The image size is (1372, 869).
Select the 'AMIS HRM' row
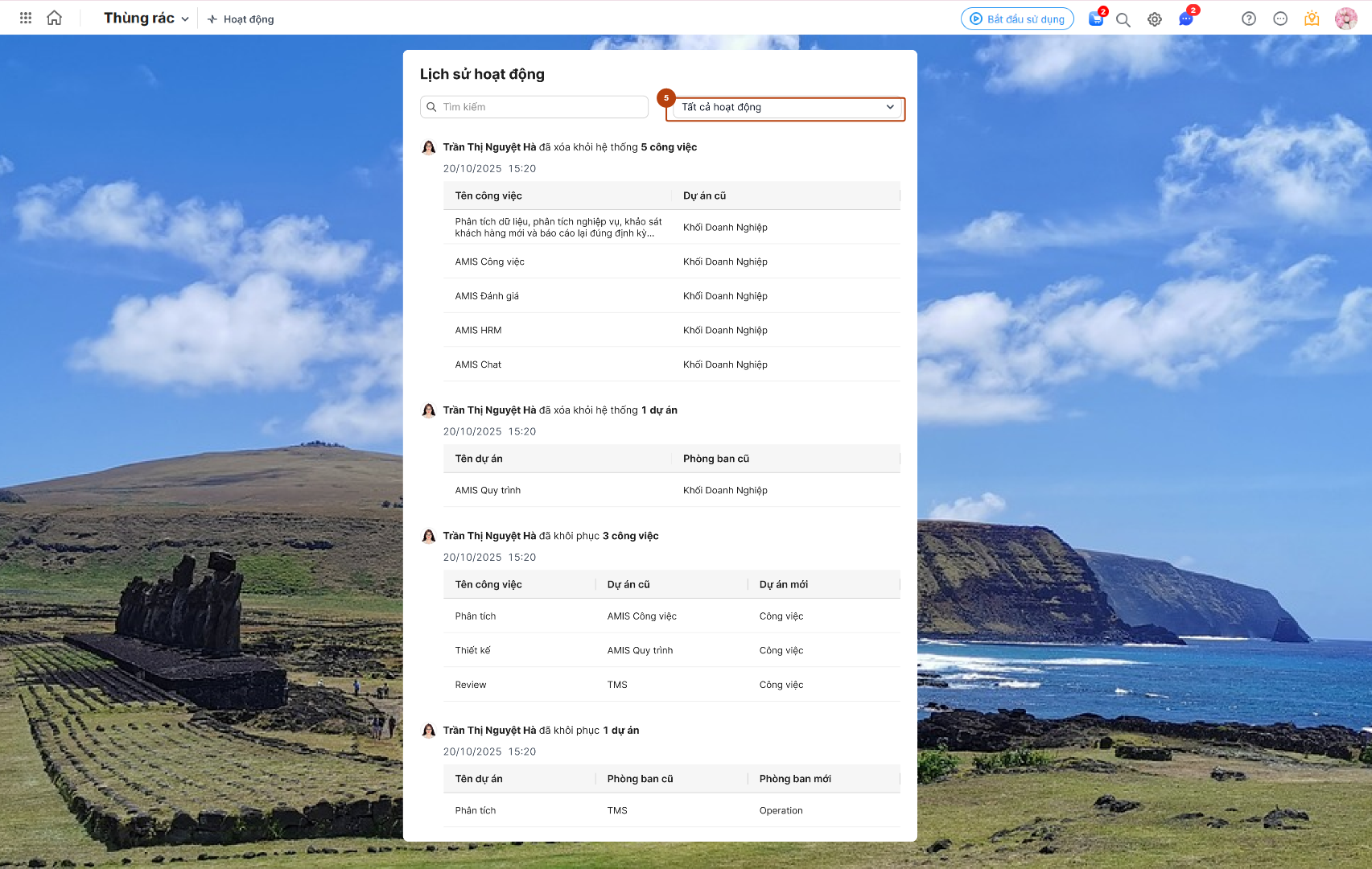coord(672,330)
